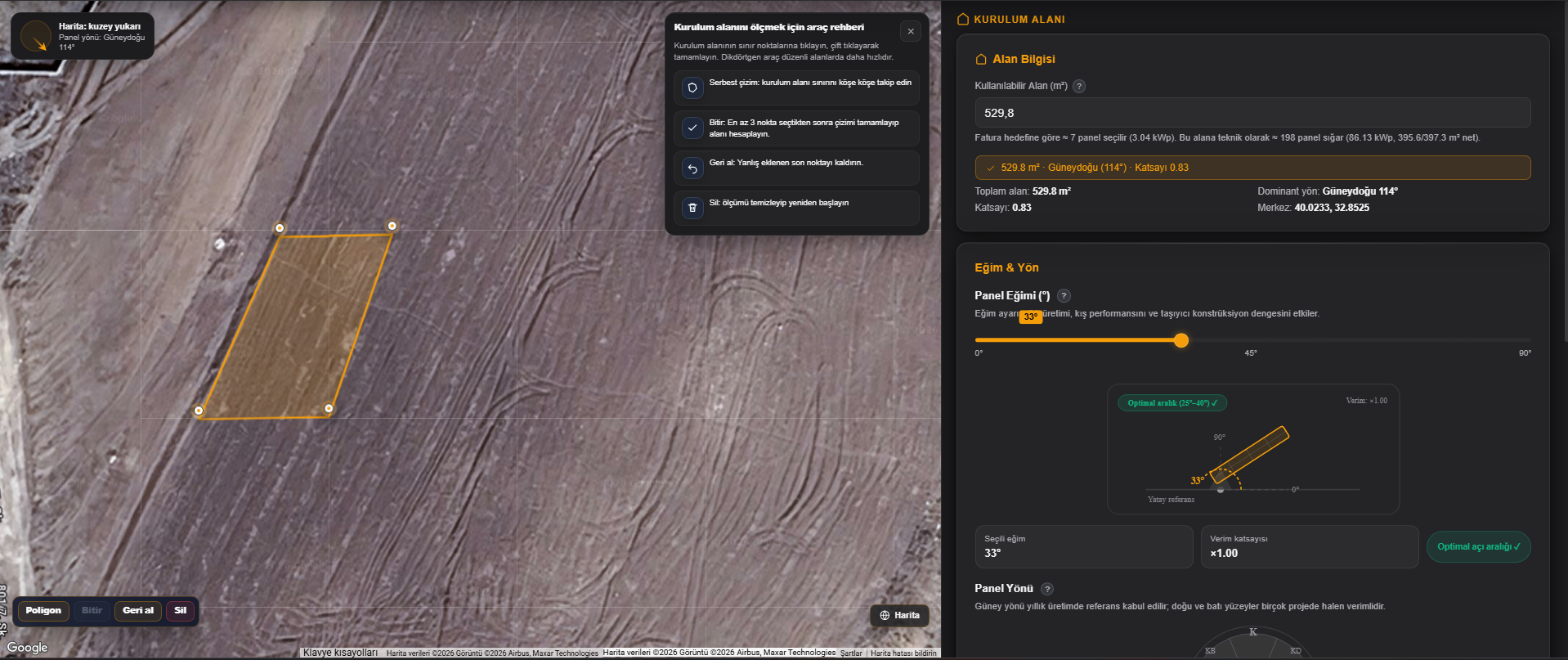Click the 'KURULUM ALANI' panel title
The image size is (1568, 660).
1019,20
